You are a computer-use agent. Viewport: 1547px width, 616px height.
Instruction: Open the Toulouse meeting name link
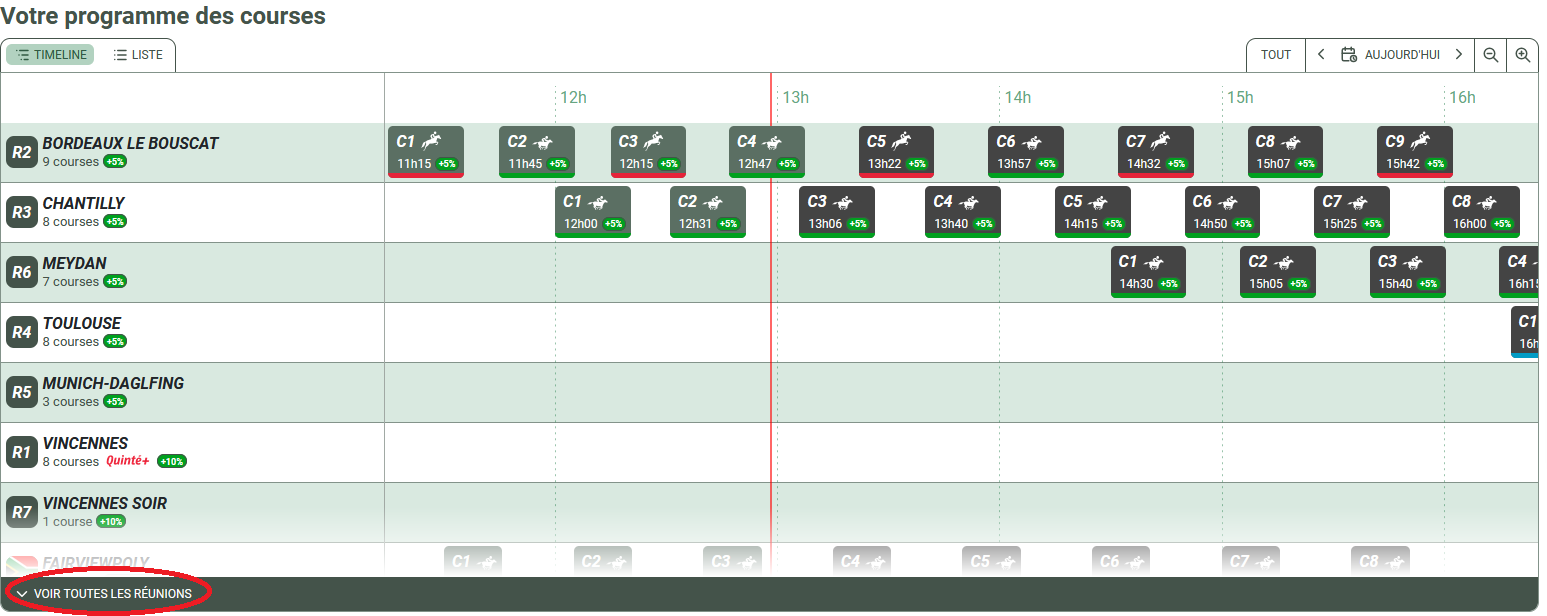click(82, 324)
